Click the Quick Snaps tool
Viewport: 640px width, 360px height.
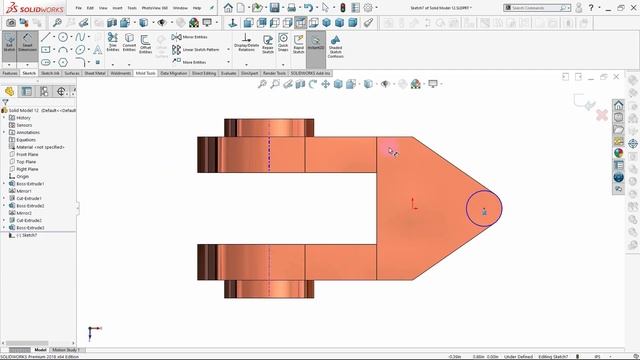(x=283, y=42)
